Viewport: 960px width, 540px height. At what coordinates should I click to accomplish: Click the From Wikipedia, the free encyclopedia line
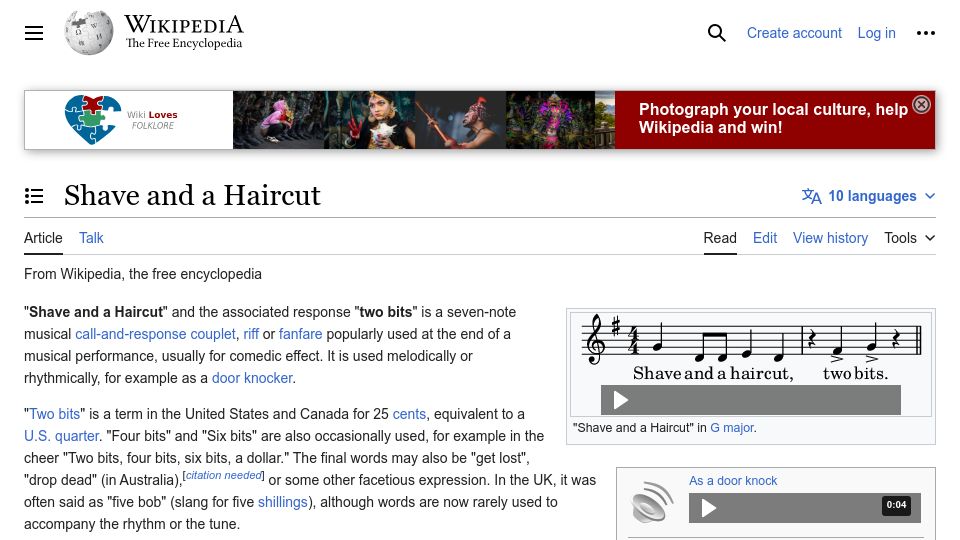[x=143, y=274]
